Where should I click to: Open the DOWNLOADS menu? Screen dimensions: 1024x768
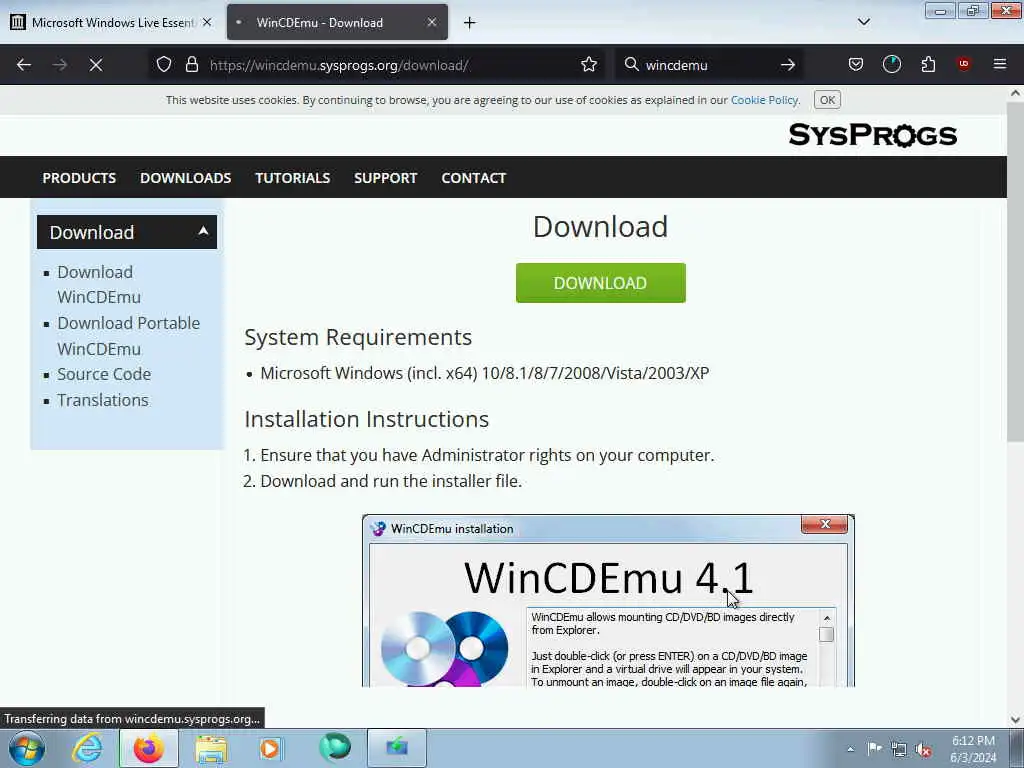[185, 178]
